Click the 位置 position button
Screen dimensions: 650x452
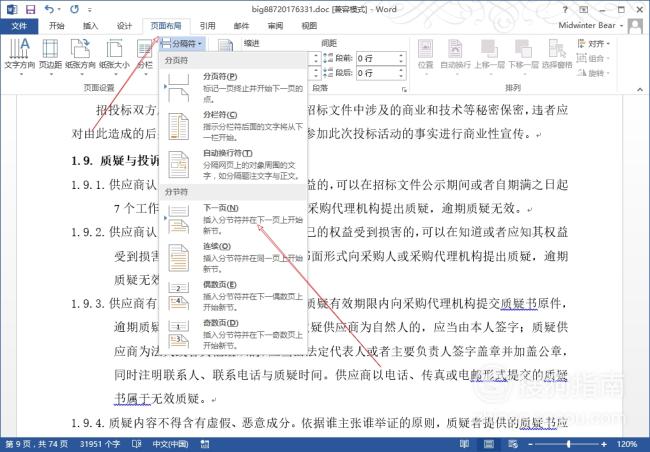[426, 57]
